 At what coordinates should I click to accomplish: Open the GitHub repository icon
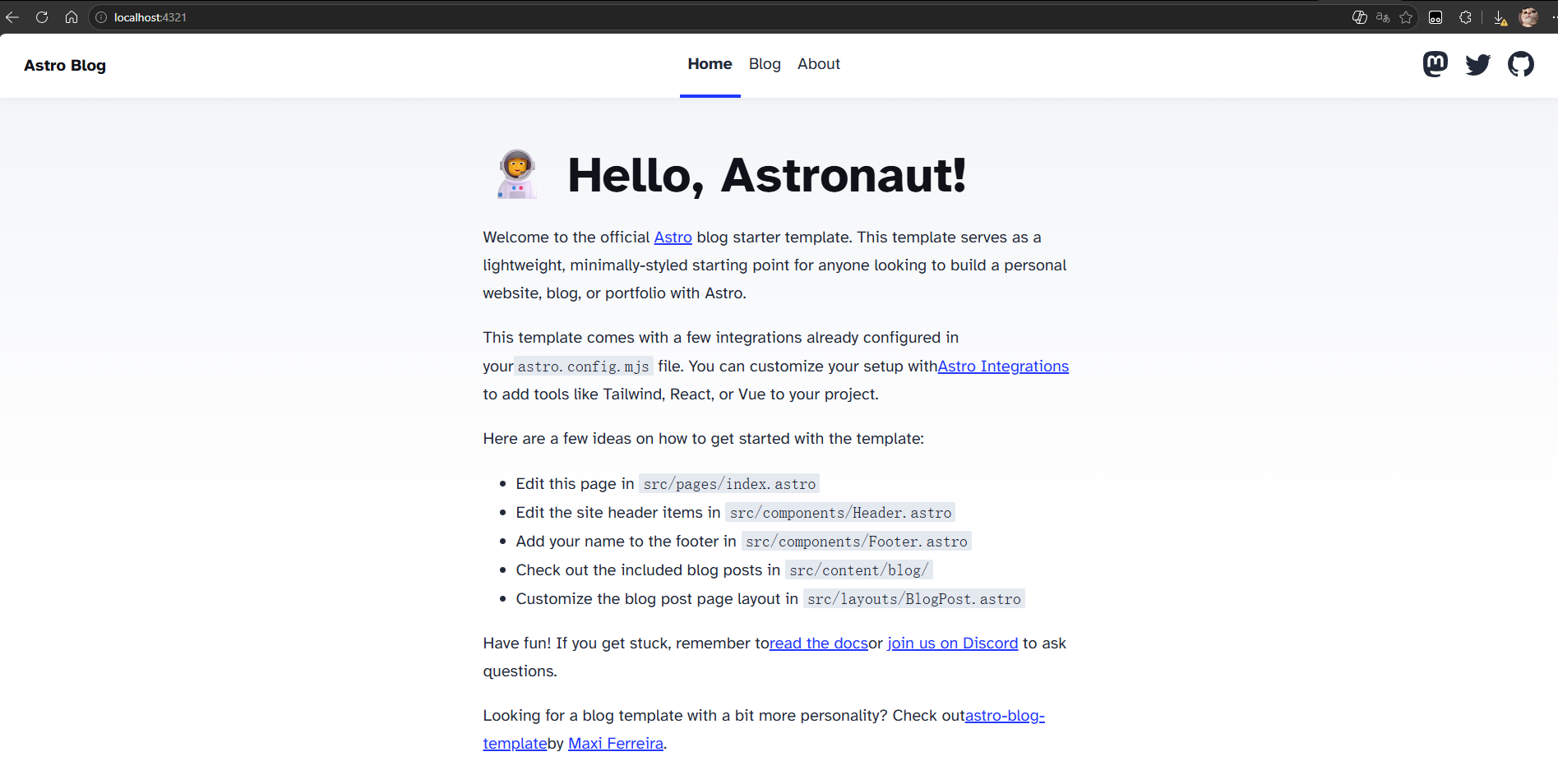click(1520, 64)
